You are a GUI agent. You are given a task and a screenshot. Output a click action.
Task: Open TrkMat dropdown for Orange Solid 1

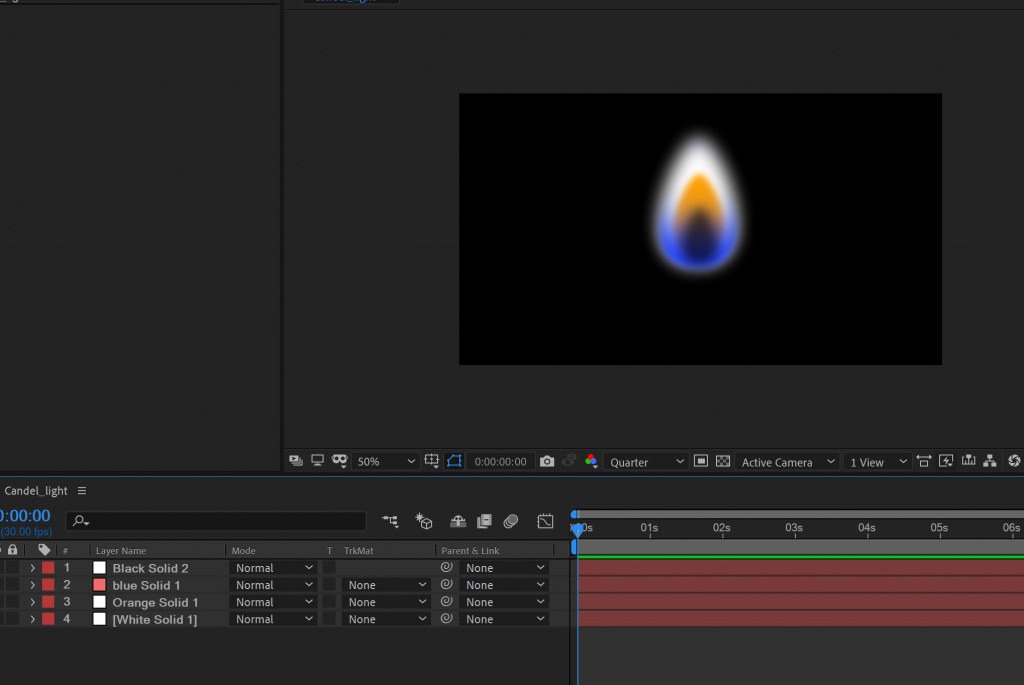click(x=386, y=602)
